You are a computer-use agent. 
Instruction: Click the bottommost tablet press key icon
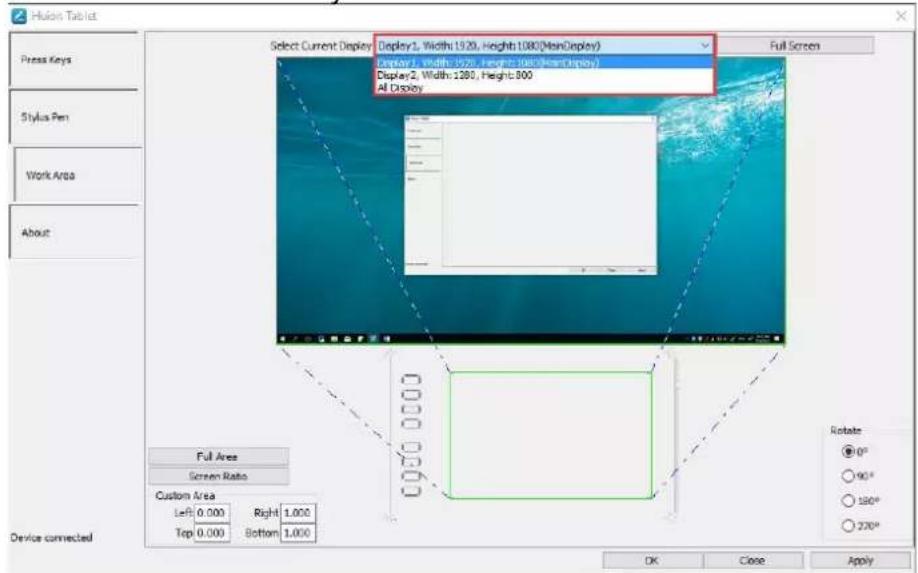(x=411, y=490)
